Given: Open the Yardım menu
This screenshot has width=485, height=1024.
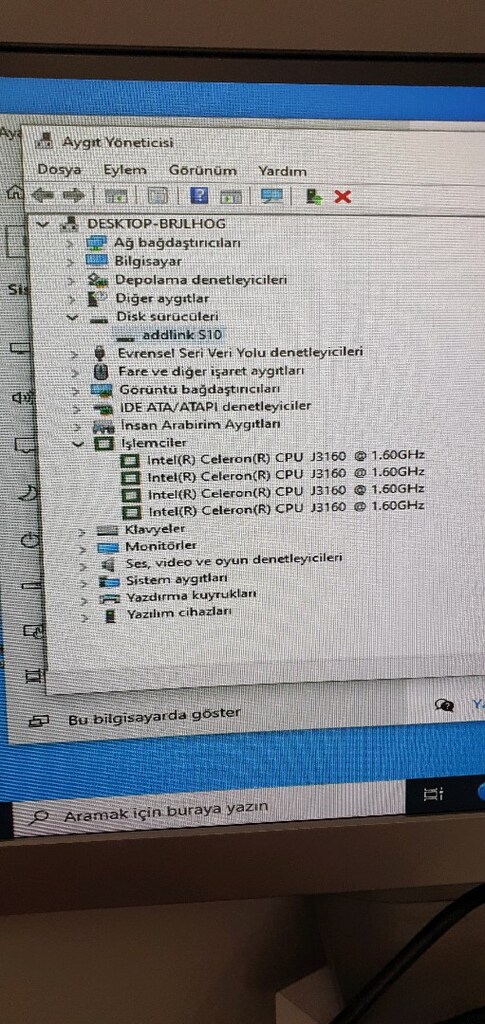Looking at the screenshot, I should point(282,171).
